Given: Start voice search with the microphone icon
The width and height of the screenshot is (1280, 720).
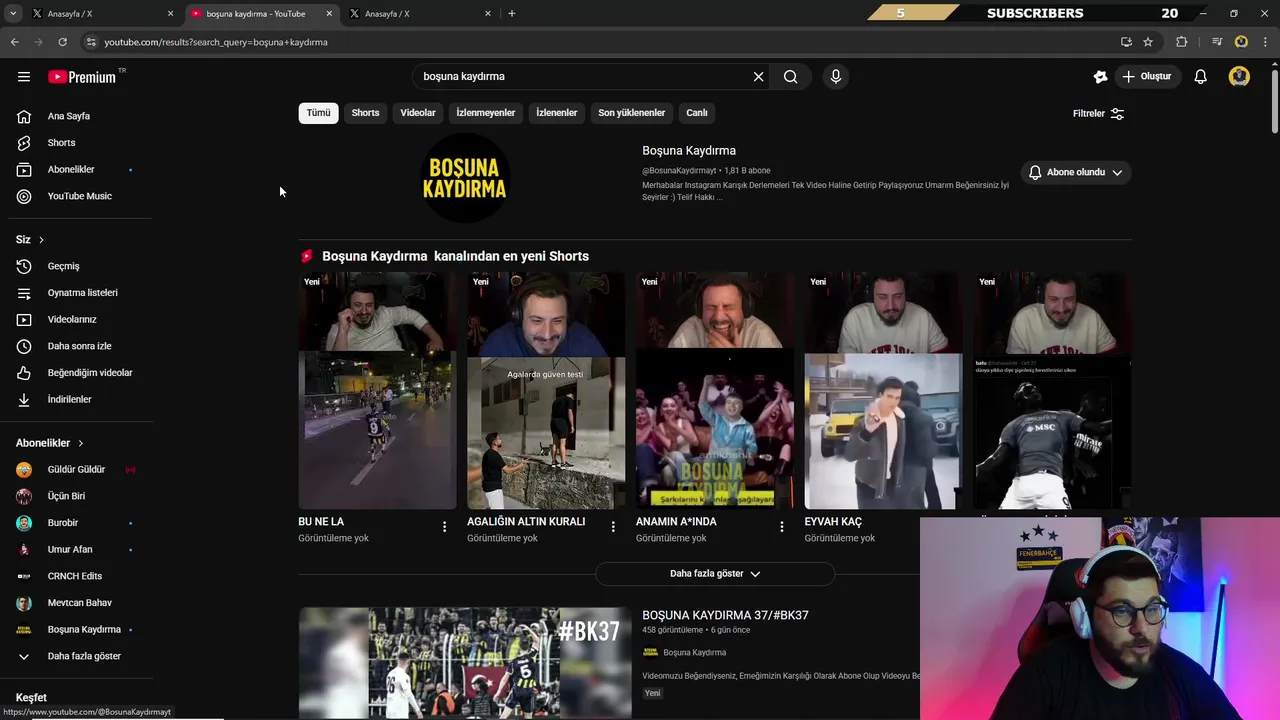Looking at the screenshot, I should (x=836, y=76).
